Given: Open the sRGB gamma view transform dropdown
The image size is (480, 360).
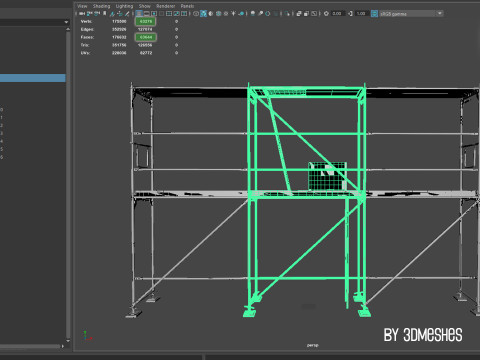Looking at the screenshot, I should (411, 14).
